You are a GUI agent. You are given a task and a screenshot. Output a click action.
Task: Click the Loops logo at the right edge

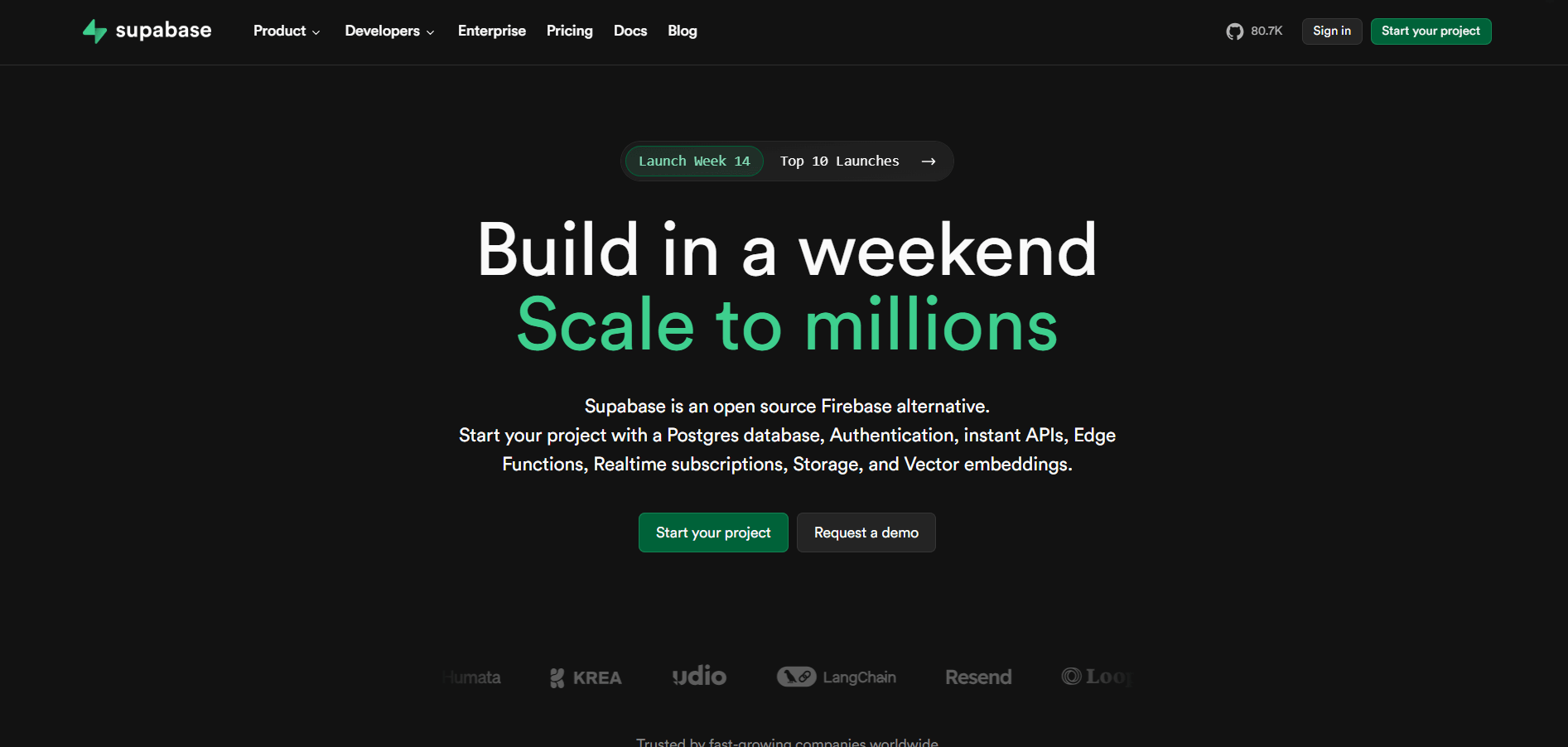(x=1097, y=677)
